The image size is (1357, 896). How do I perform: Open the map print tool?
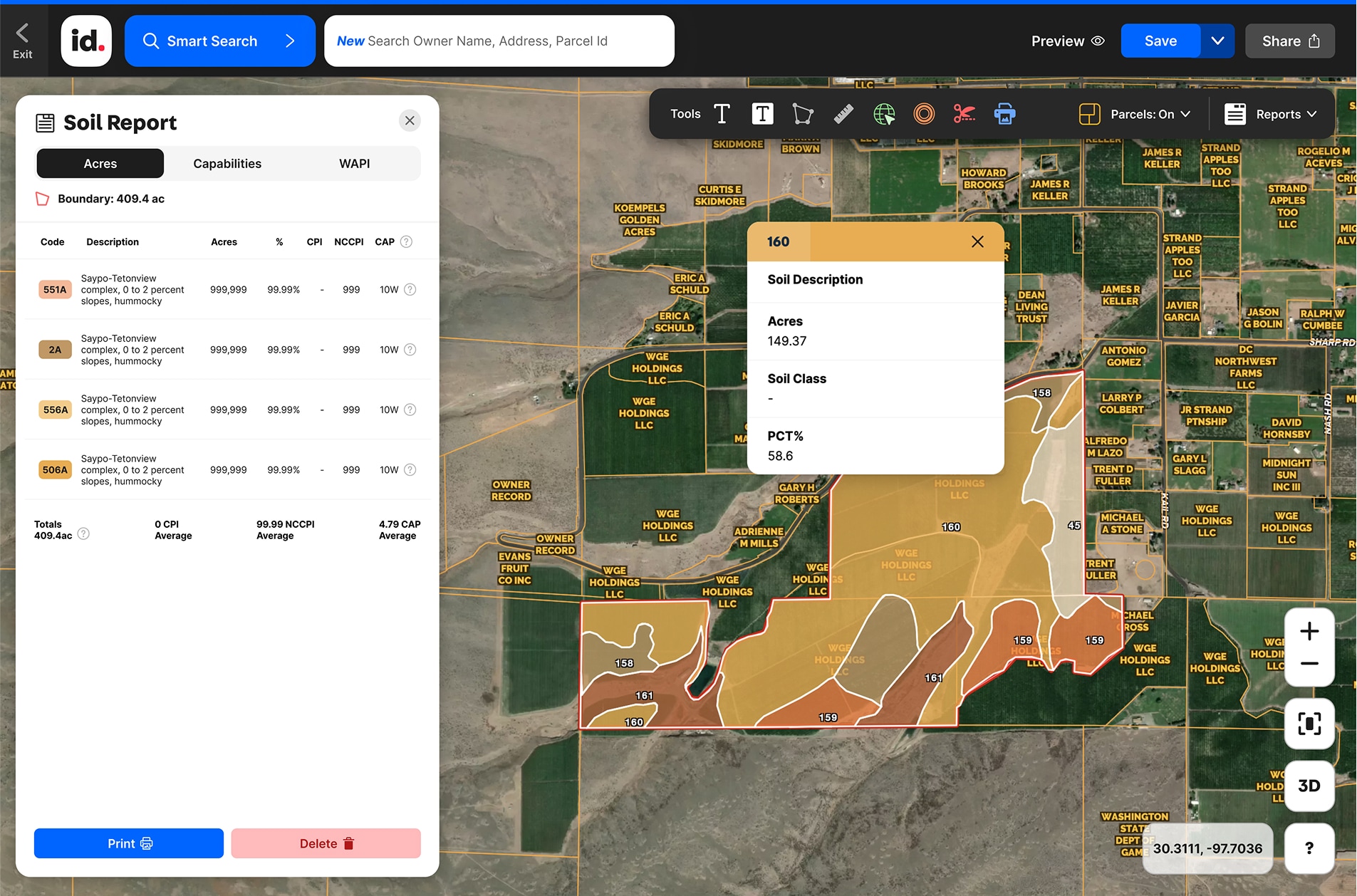[x=1005, y=113]
